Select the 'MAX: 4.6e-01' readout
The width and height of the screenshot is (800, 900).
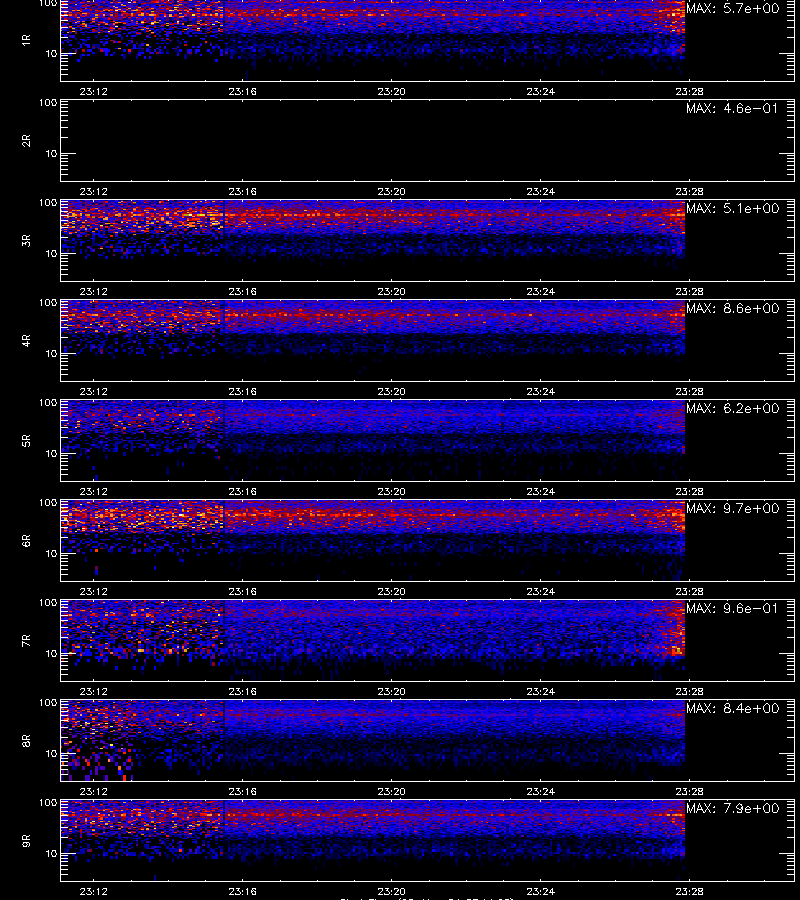pyautogui.click(x=733, y=108)
